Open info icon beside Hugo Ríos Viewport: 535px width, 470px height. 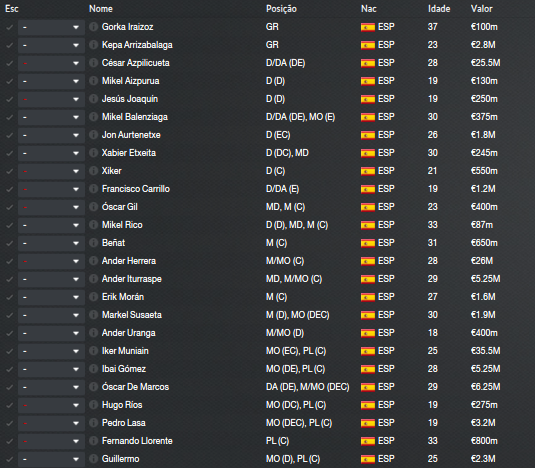pos(93,405)
